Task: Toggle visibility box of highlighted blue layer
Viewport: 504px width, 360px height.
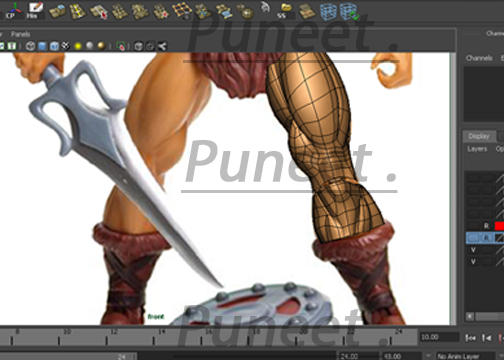Action: (x=473, y=238)
